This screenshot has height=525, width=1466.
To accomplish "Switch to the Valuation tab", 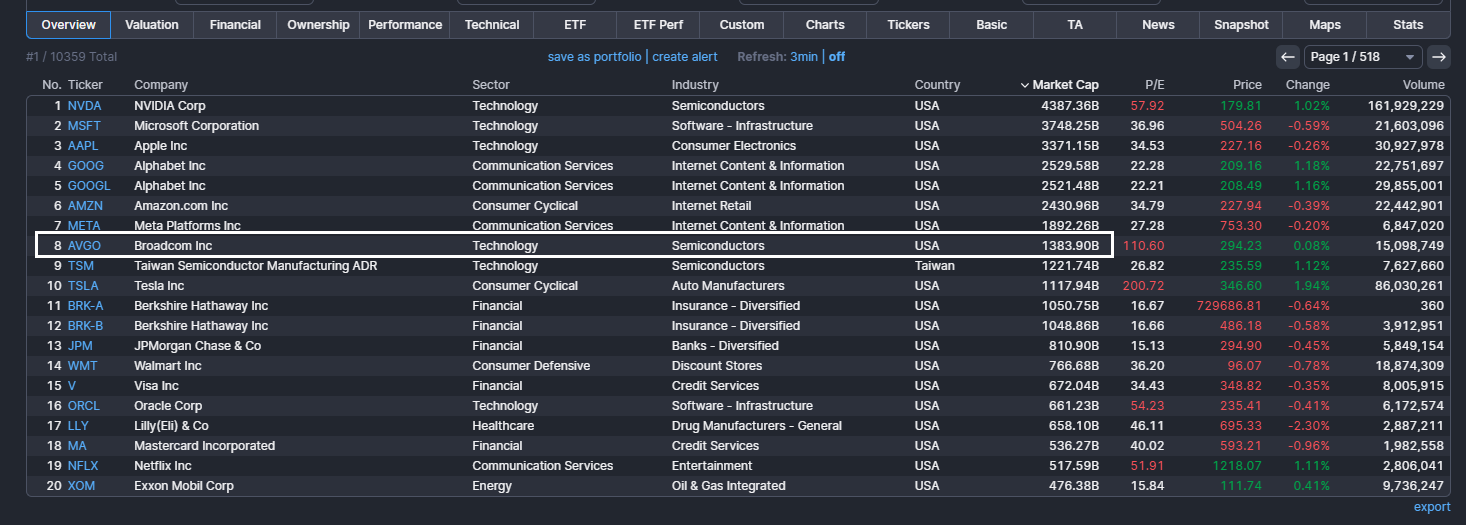I will click(x=152, y=25).
